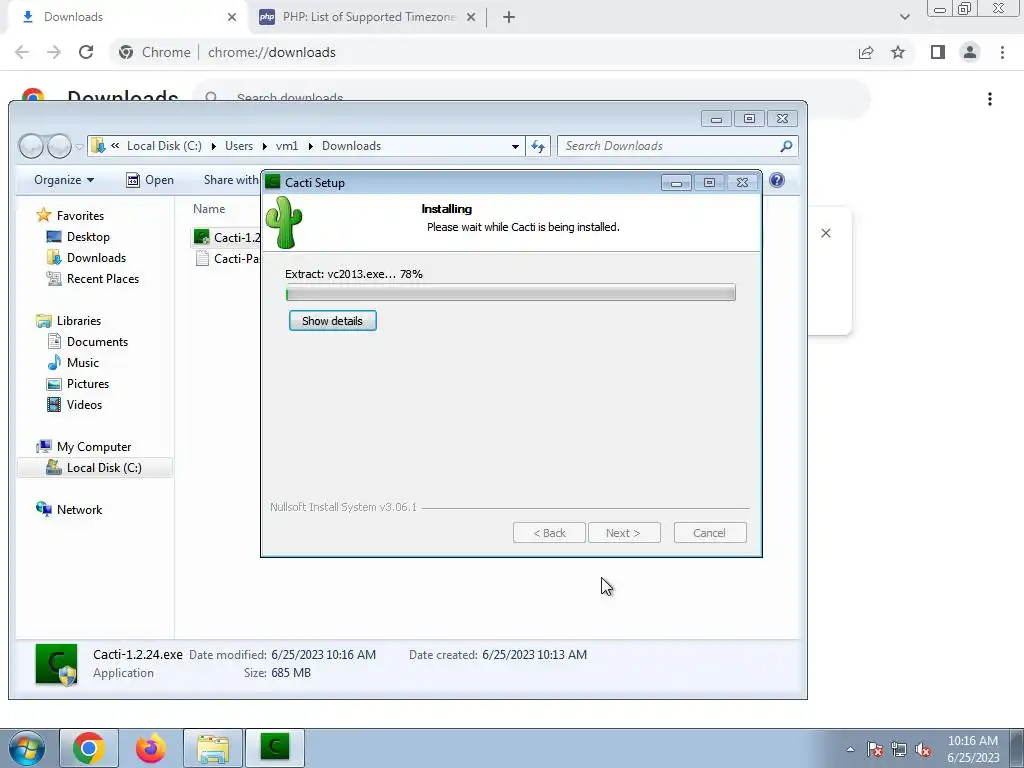Click the share page icon in Chrome

pos(866,52)
